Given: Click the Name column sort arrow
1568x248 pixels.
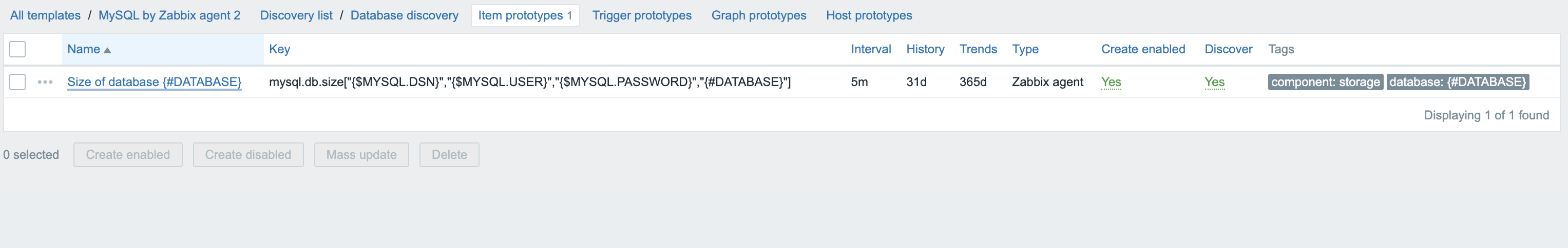Looking at the screenshot, I should point(108,50).
